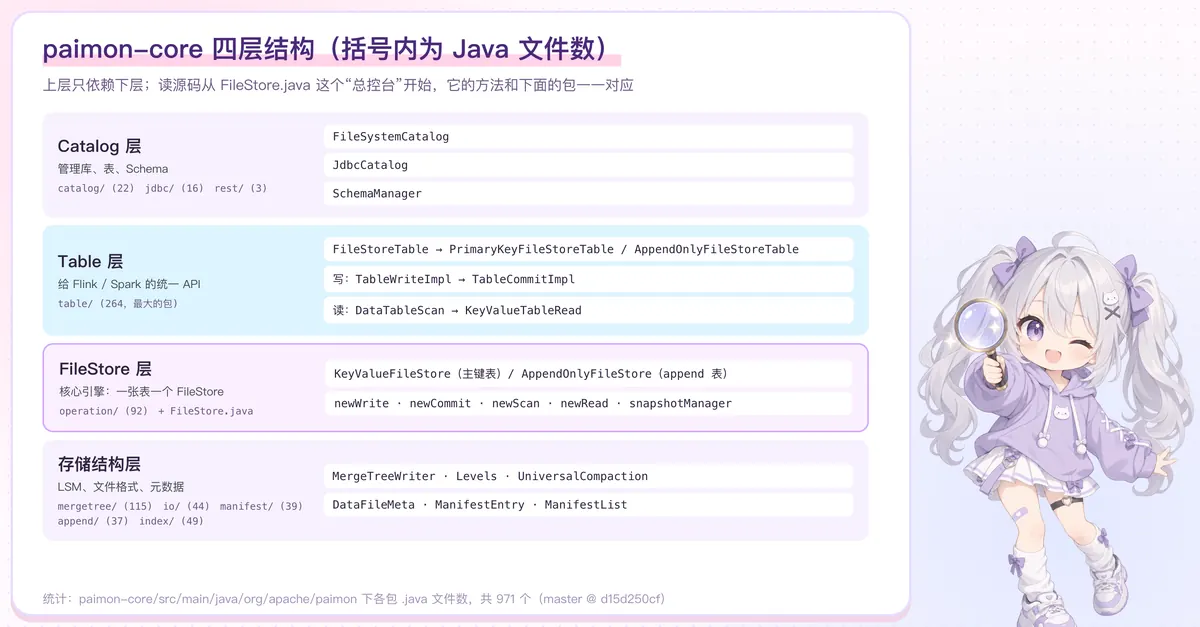Viewport: 1200px width, 627px height.
Task: Click the class name "KeyValueFileStore"
Action: pos(393,374)
